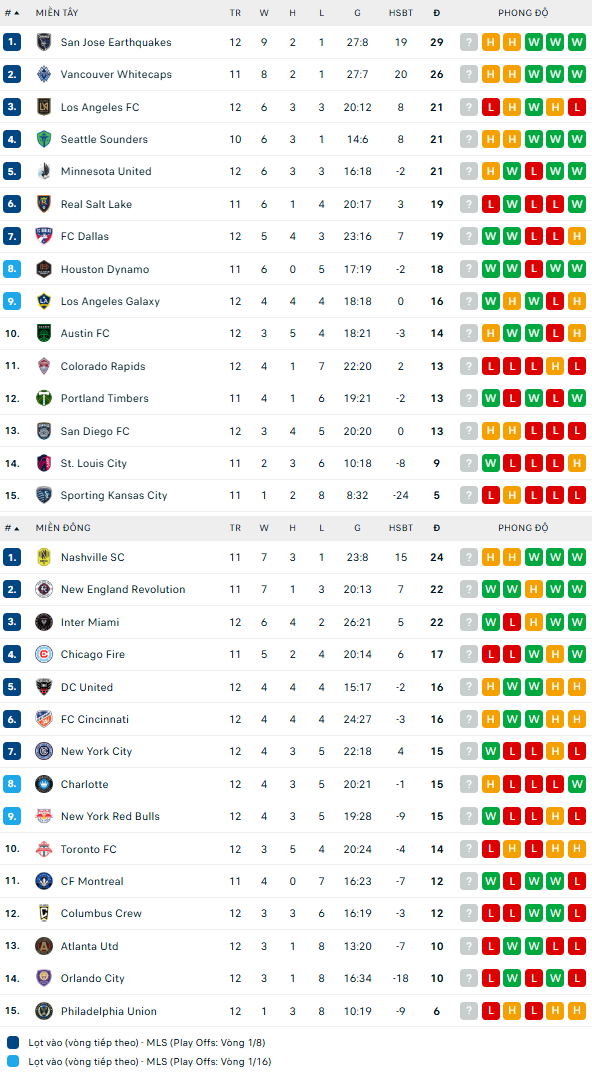This screenshot has width=592, height=1080.
Task: Click the Inter Miami team crest
Action: click(43, 622)
